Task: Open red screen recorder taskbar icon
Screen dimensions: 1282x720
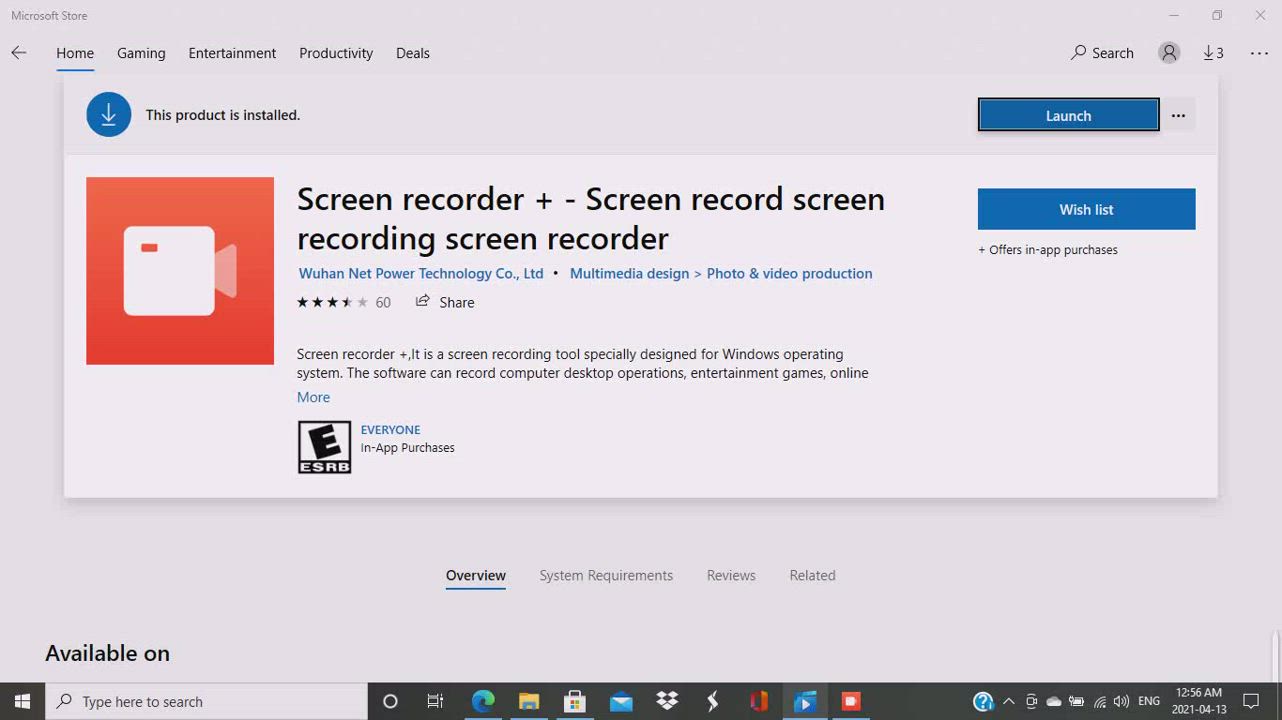Action: click(x=851, y=701)
